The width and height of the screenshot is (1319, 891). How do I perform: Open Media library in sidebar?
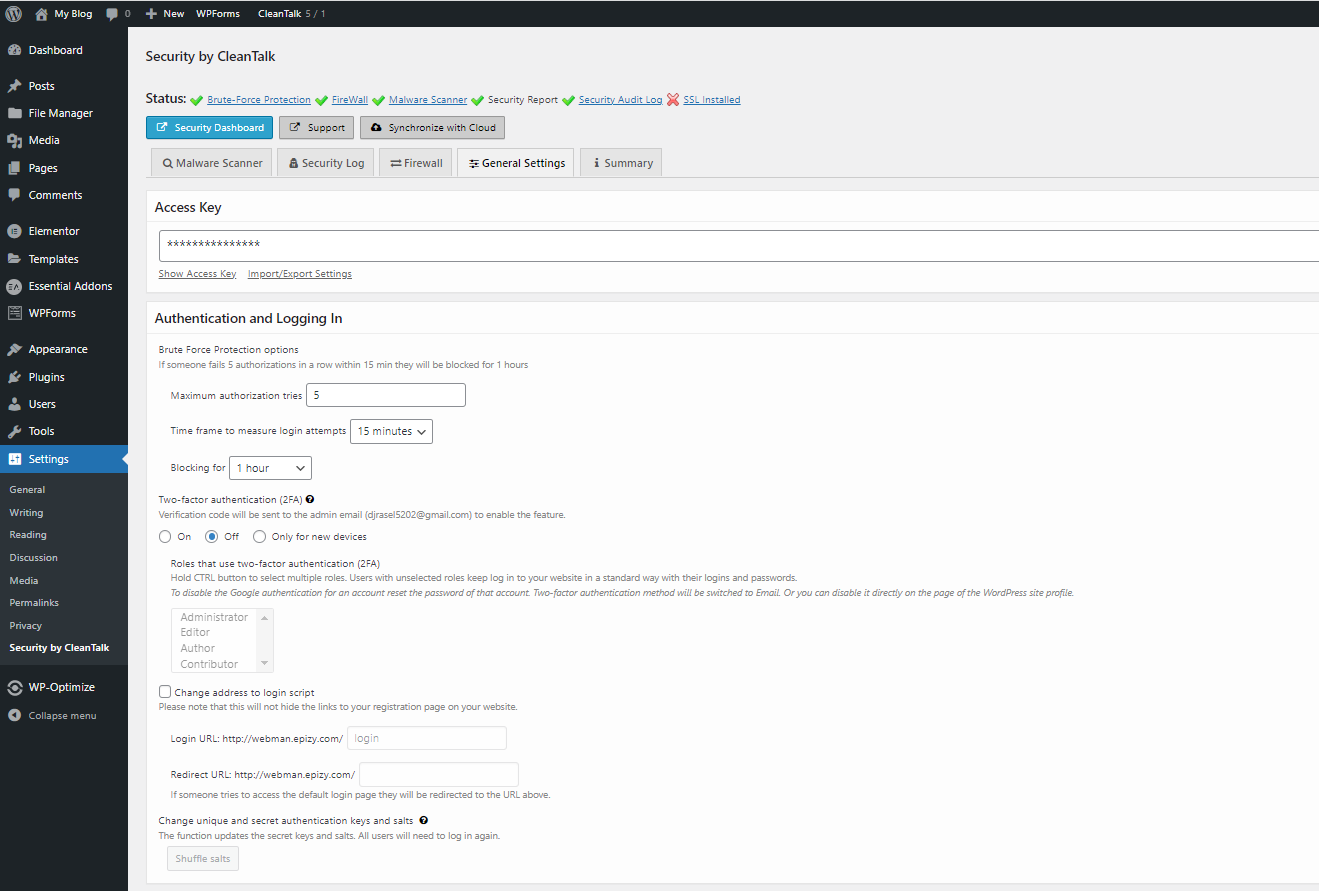[x=43, y=140]
